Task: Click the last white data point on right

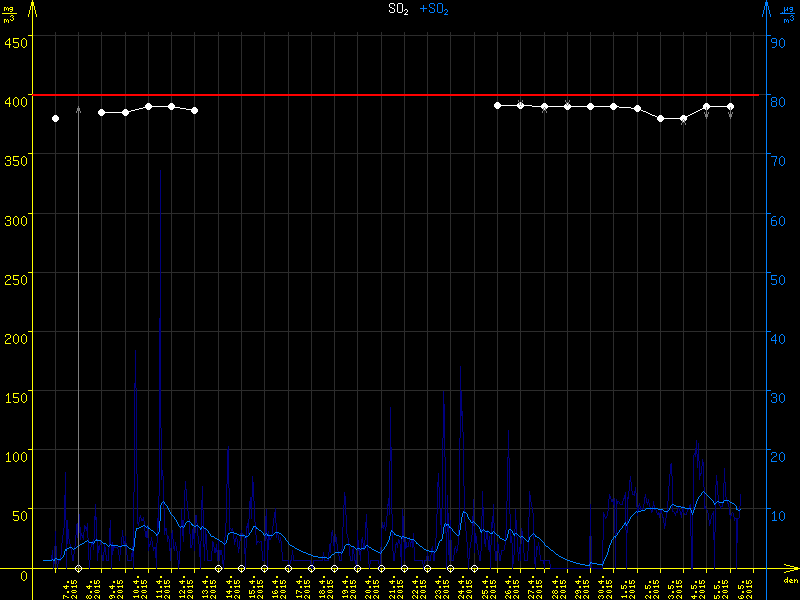Action: (730, 106)
